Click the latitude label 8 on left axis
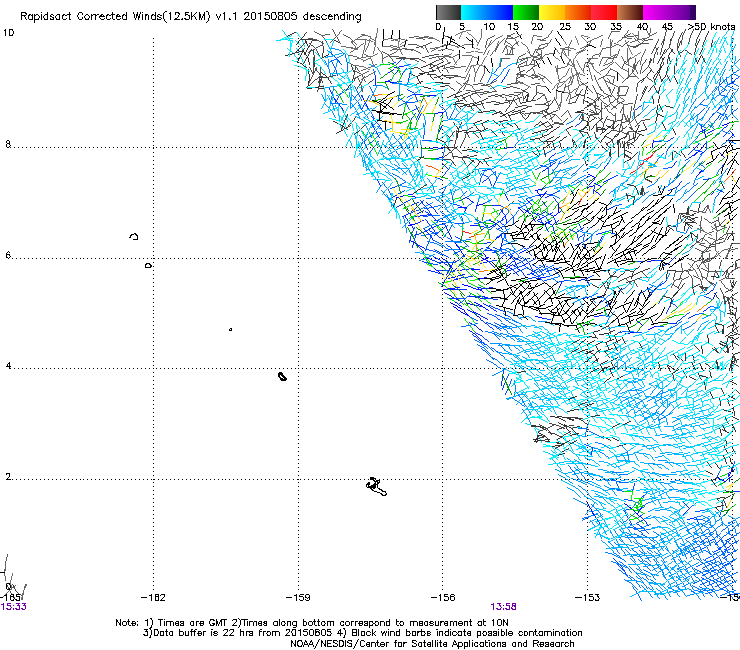The height and width of the screenshot is (650, 740). pyautogui.click(x=8, y=144)
